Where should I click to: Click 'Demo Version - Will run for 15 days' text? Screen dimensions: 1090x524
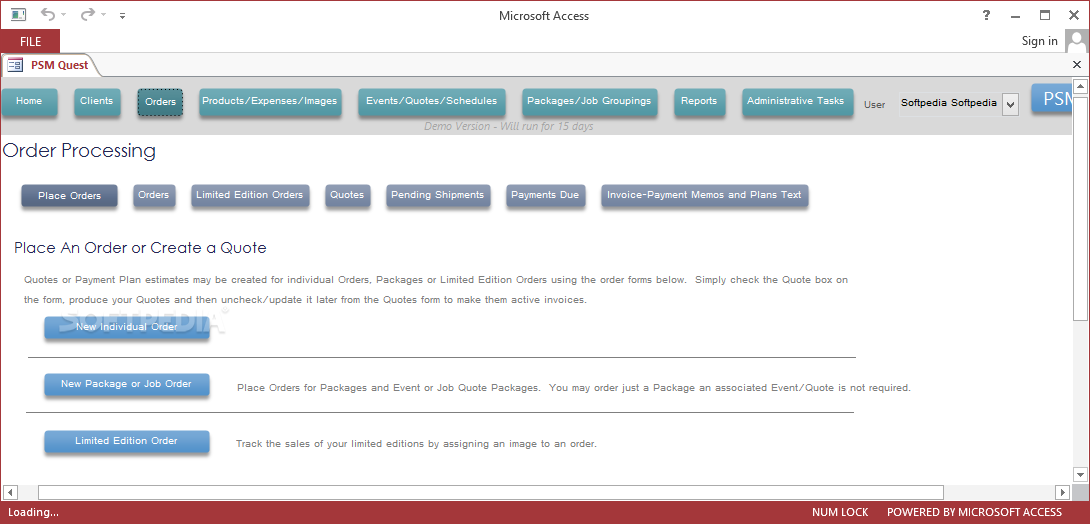point(509,126)
